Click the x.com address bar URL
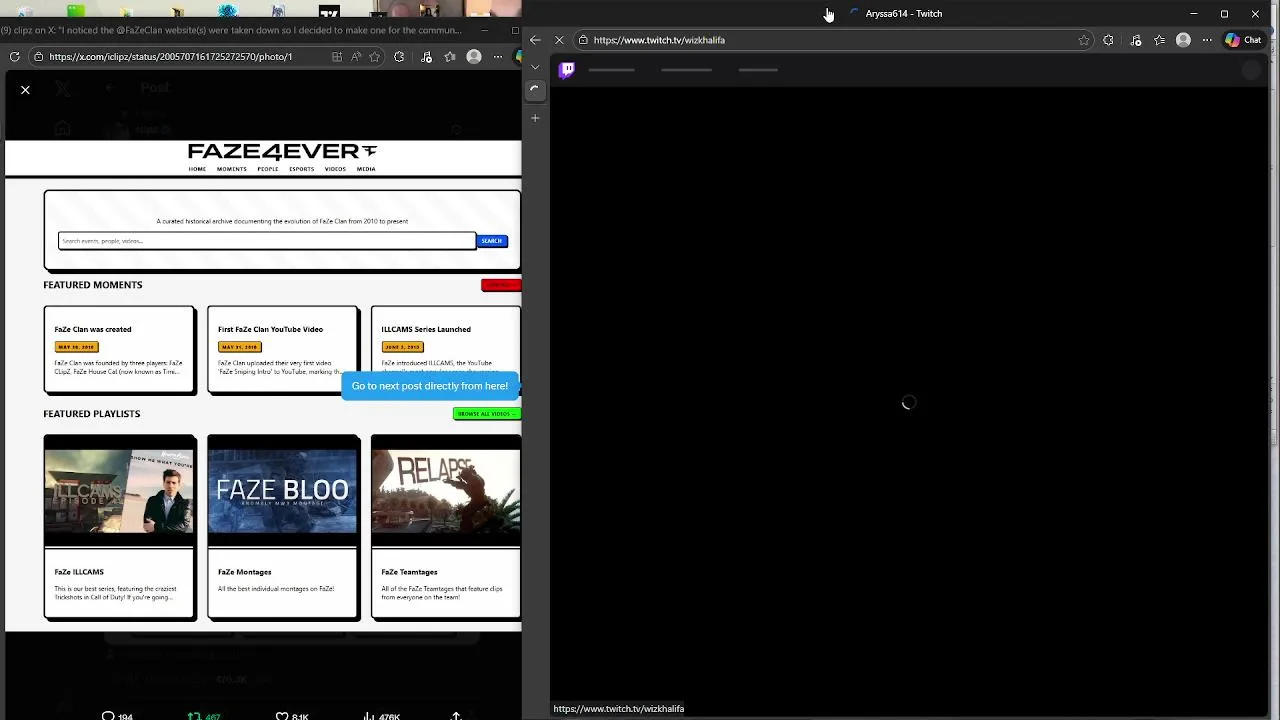The height and width of the screenshot is (720, 1280). [171, 57]
